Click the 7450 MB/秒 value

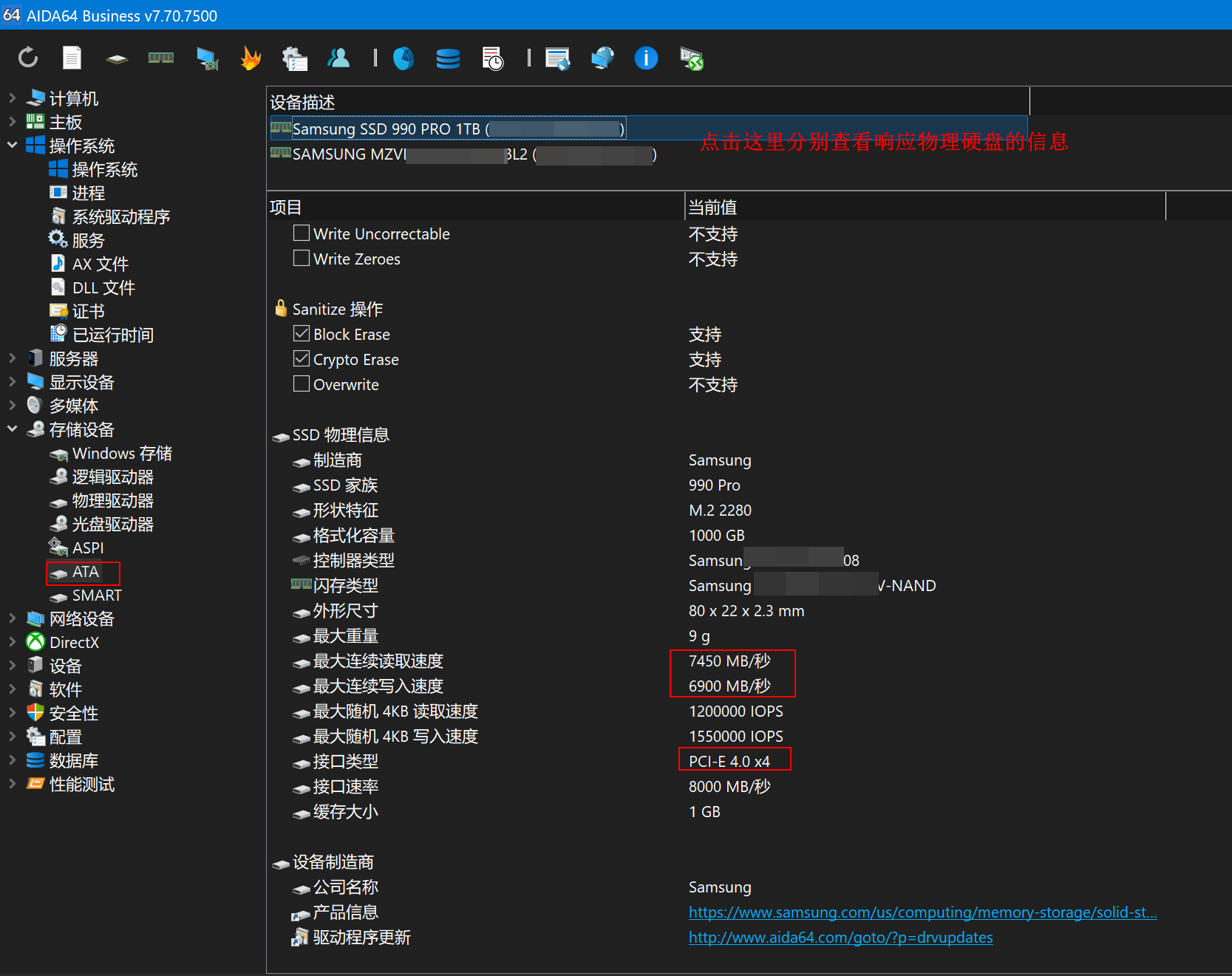click(729, 661)
